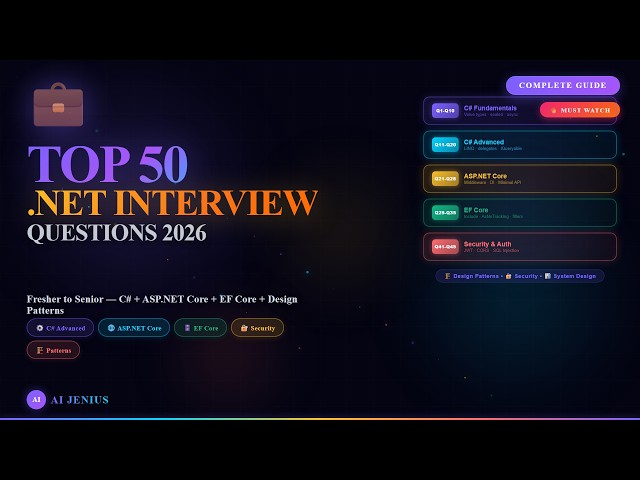Click Security label in footer pill
The width and height of the screenshot is (640, 480).
526,276
